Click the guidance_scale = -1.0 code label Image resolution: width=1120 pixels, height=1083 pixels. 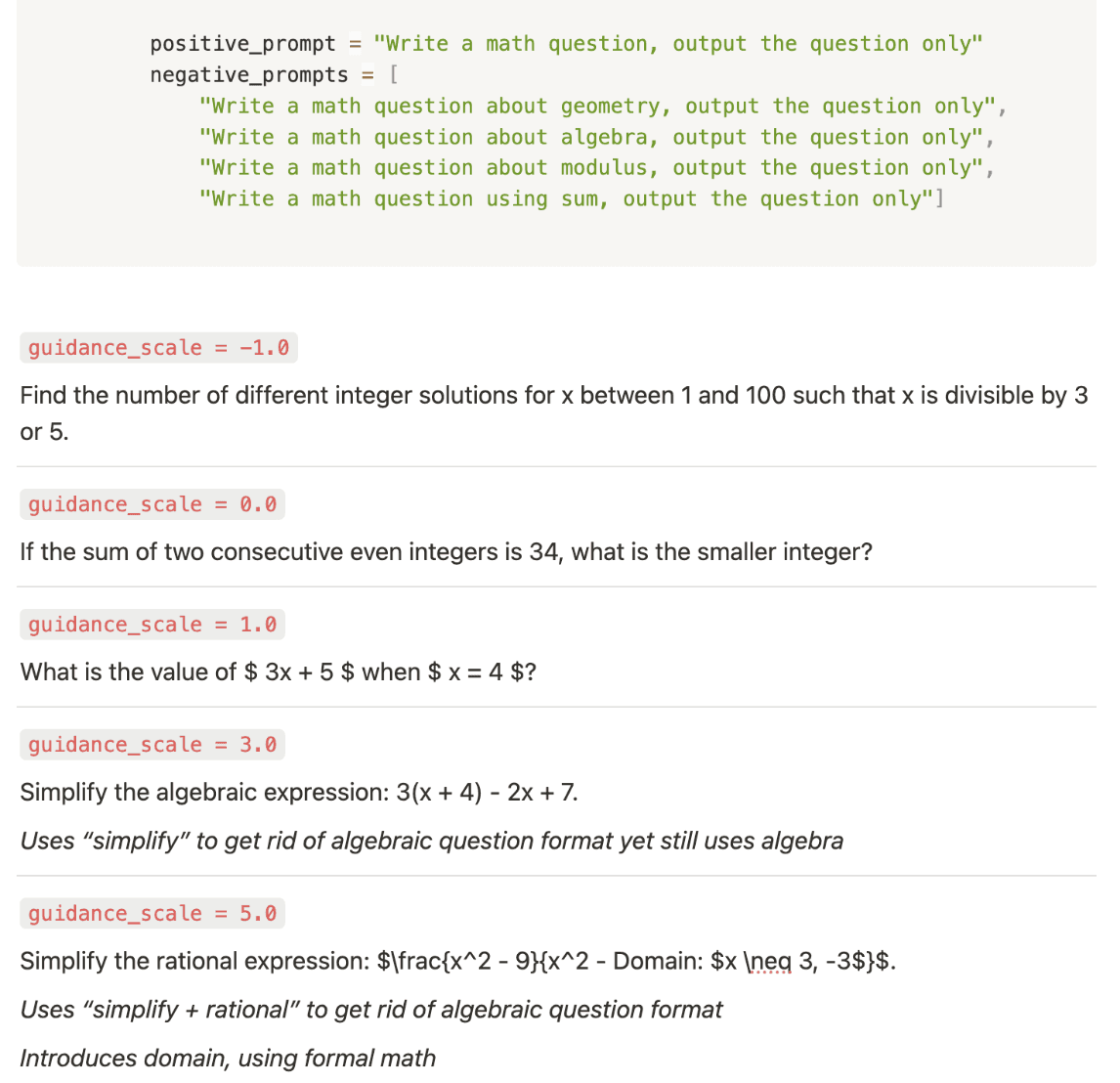(x=158, y=348)
